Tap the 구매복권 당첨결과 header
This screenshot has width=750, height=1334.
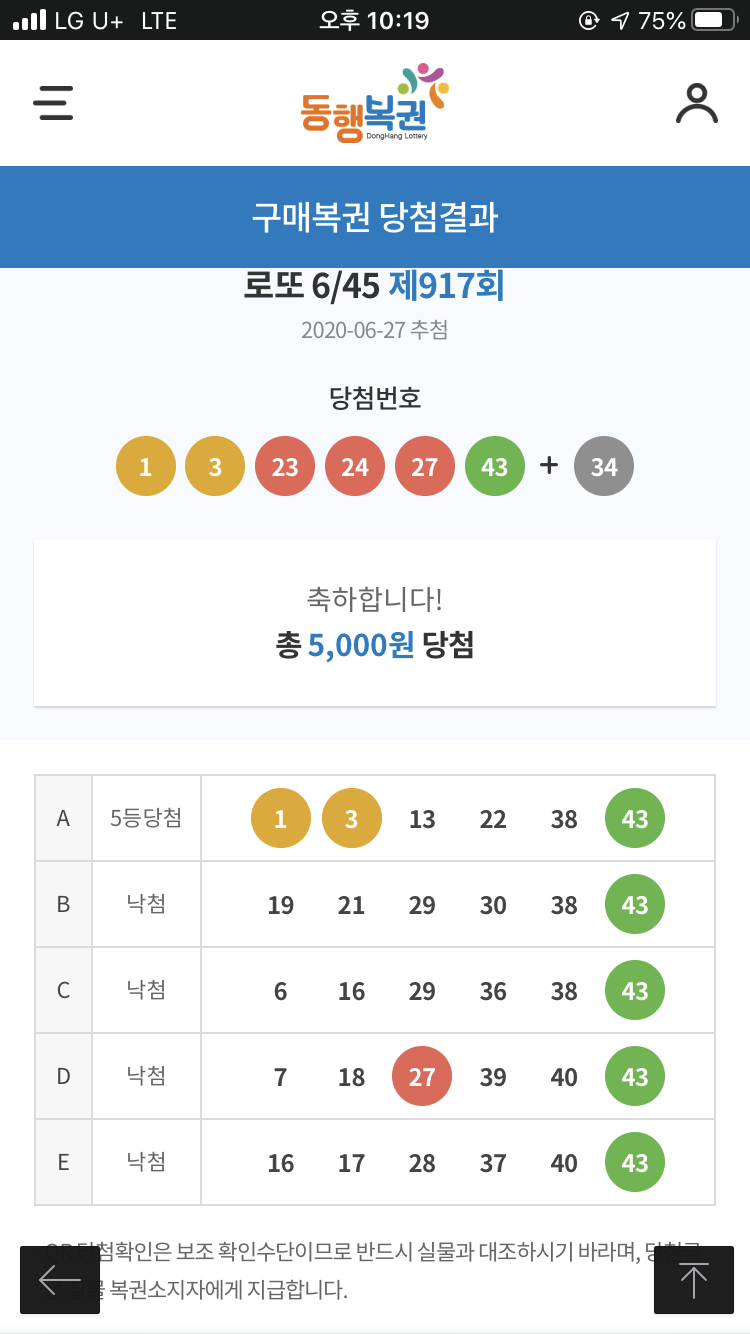(375, 217)
